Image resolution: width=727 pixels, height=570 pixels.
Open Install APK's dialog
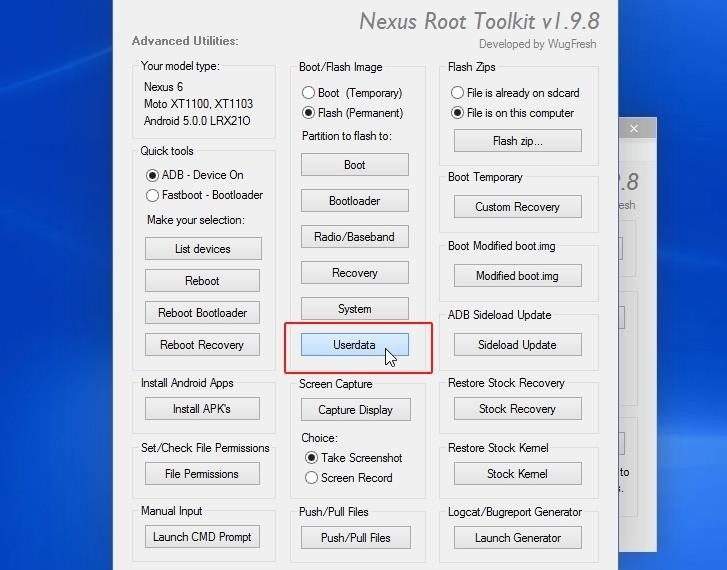(x=202, y=409)
